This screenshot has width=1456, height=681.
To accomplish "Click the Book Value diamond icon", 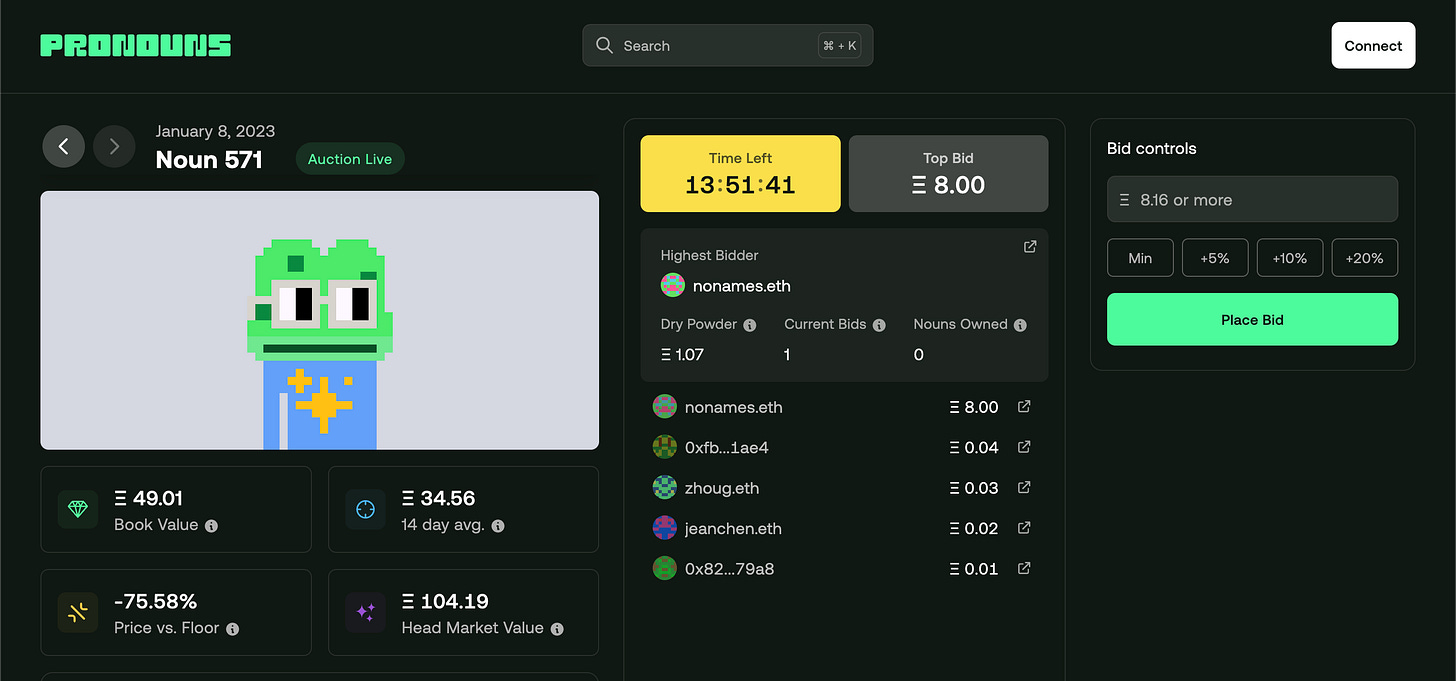I will (x=78, y=509).
